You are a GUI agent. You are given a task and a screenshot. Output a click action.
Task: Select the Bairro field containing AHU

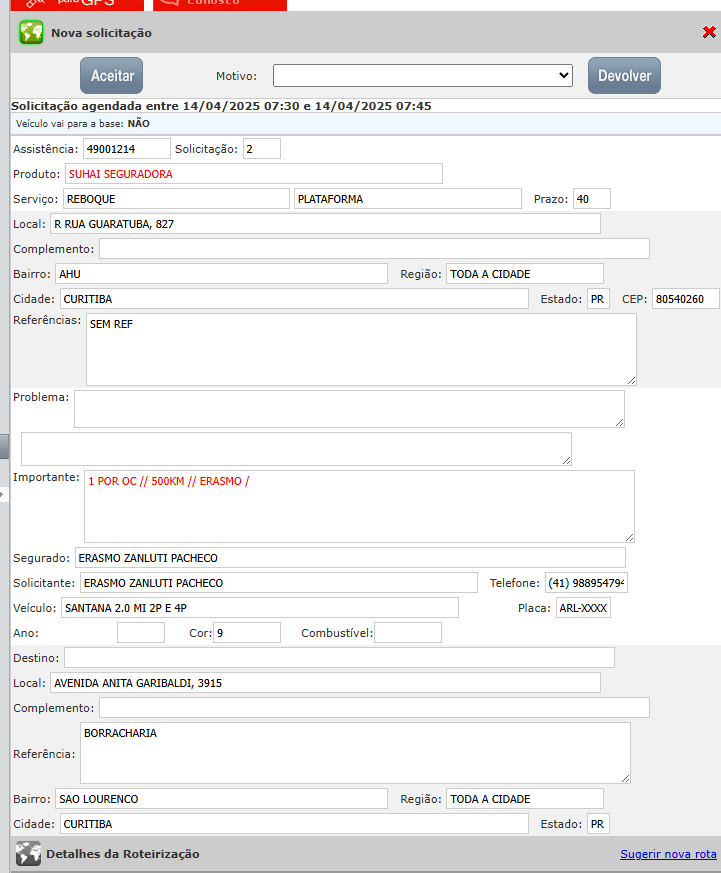(220, 274)
